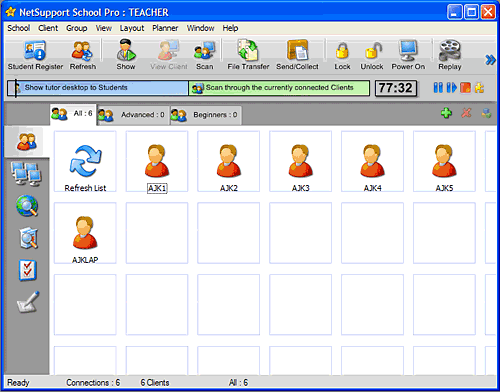Click the red X delete group icon
The image size is (500, 392).
tap(466, 113)
